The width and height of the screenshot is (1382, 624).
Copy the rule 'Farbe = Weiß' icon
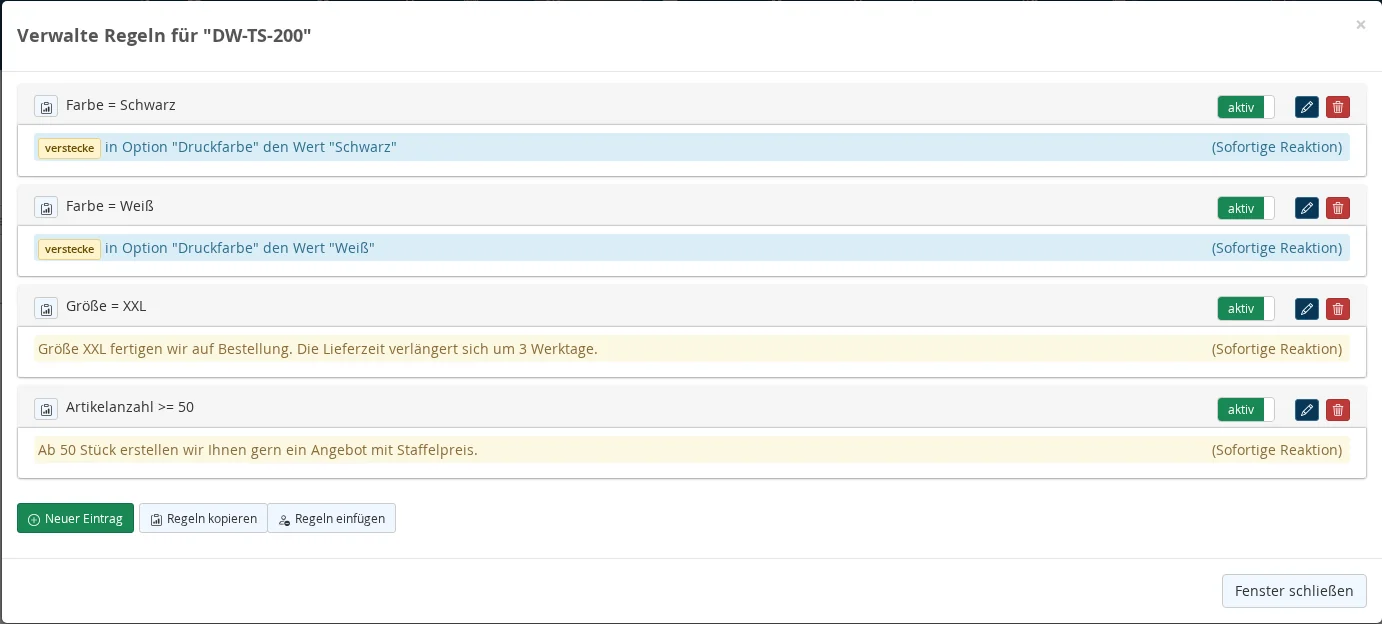click(46, 208)
